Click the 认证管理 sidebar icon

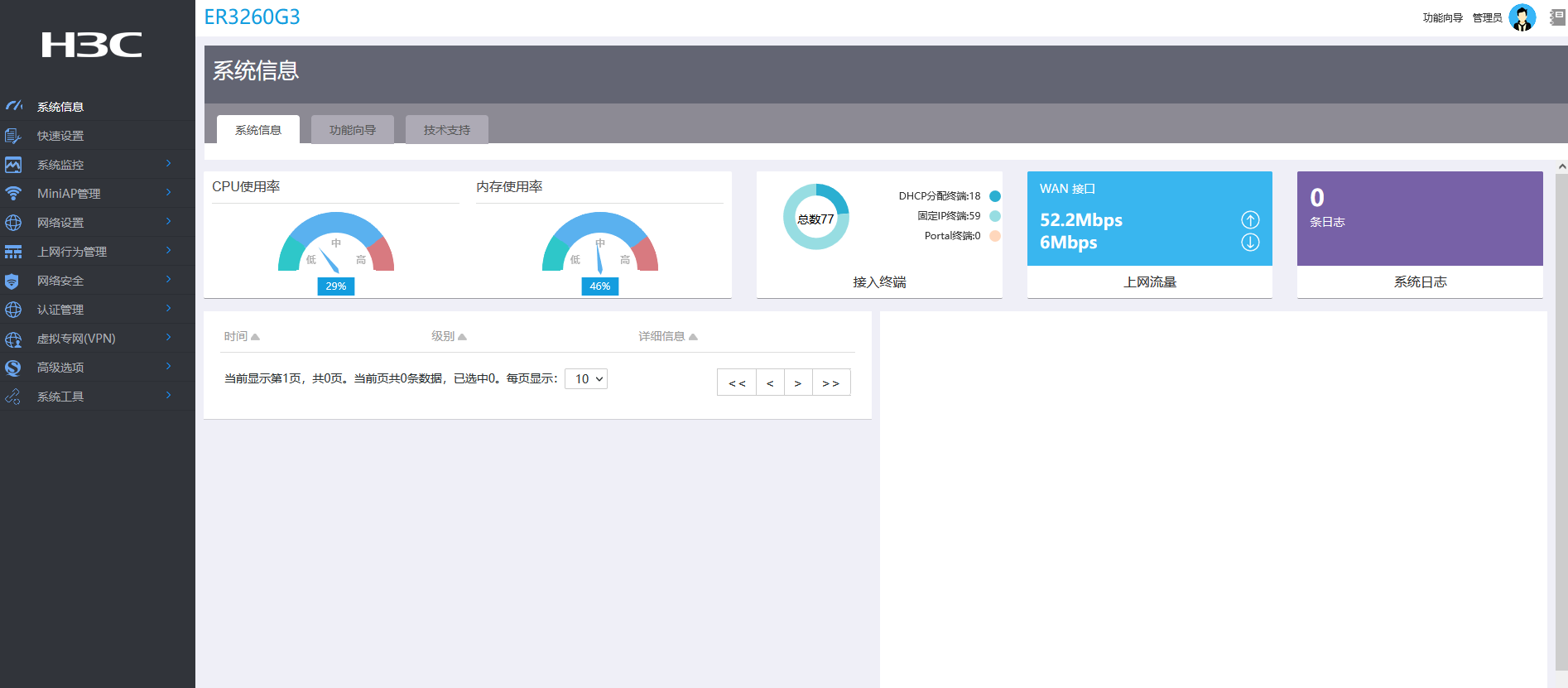[x=13, y=310]
